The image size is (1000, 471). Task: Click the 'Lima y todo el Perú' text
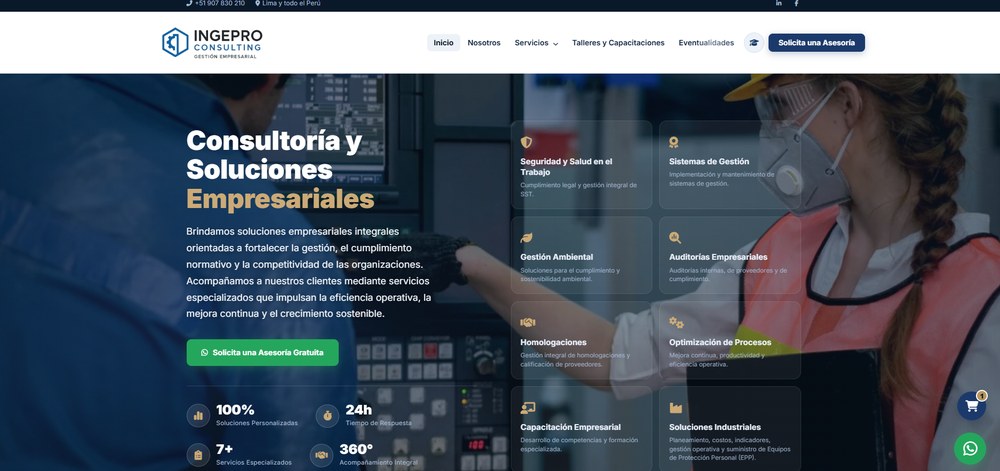[x=291, y=3]
